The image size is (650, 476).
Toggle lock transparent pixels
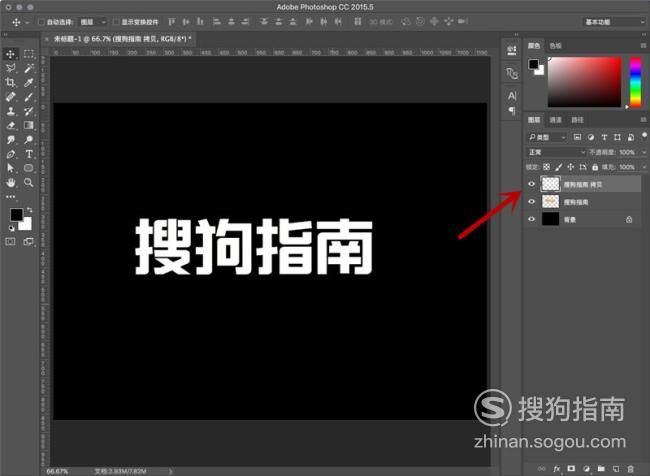[546, 167]
